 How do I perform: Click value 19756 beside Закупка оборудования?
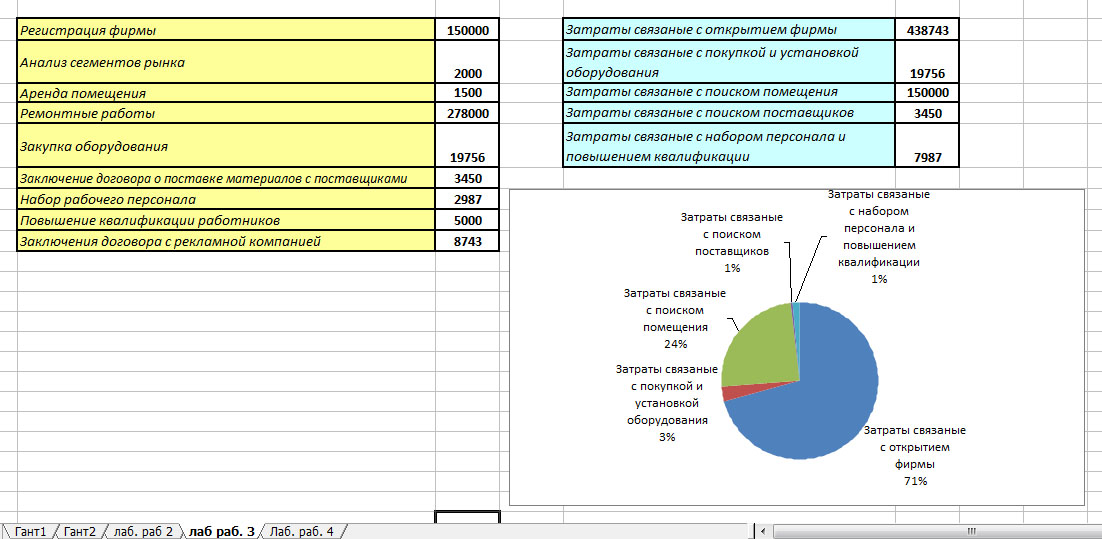click(467, 145)
